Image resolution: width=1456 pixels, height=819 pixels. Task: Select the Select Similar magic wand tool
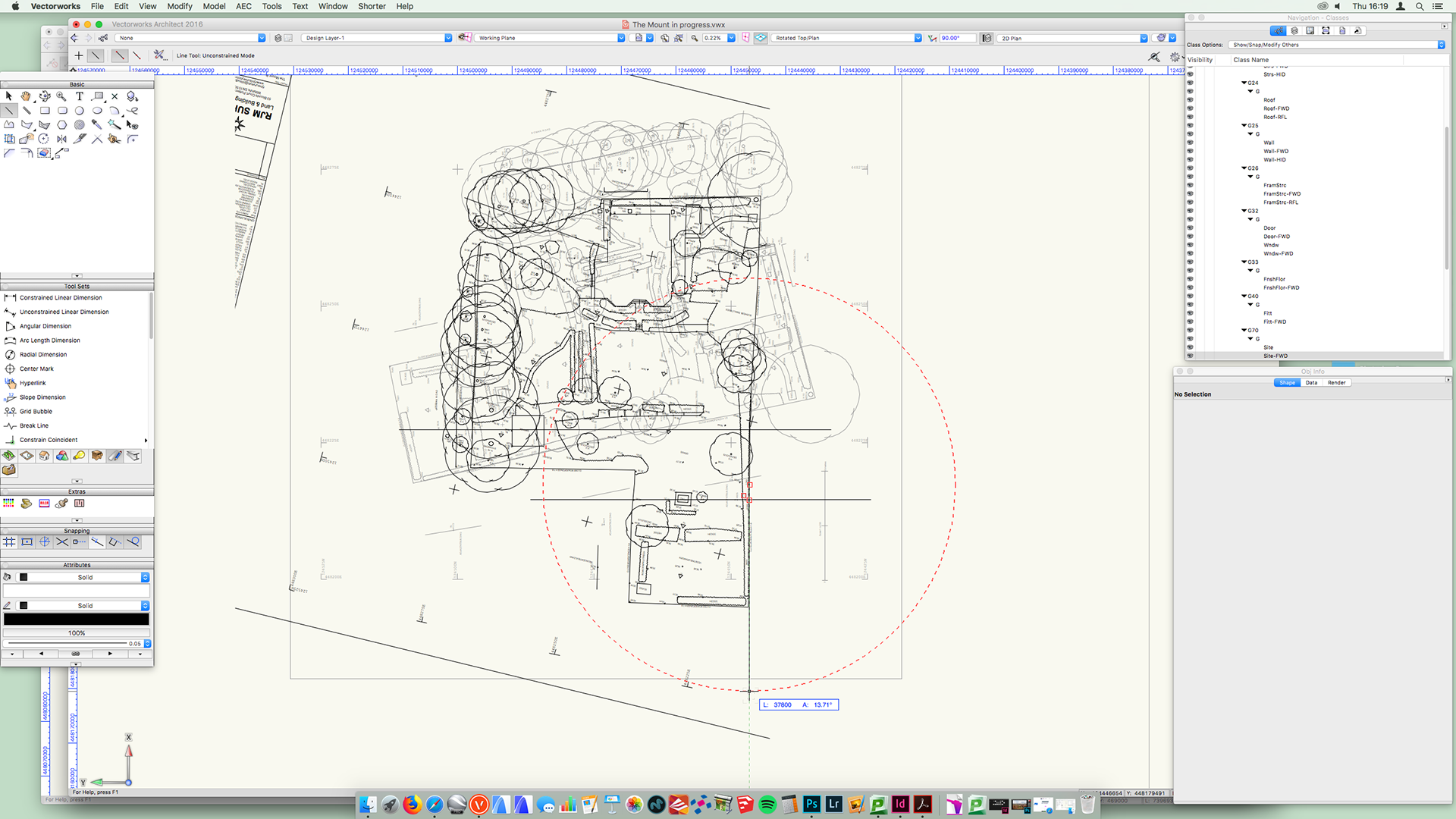pyautogui.click(x=115, y=125)
